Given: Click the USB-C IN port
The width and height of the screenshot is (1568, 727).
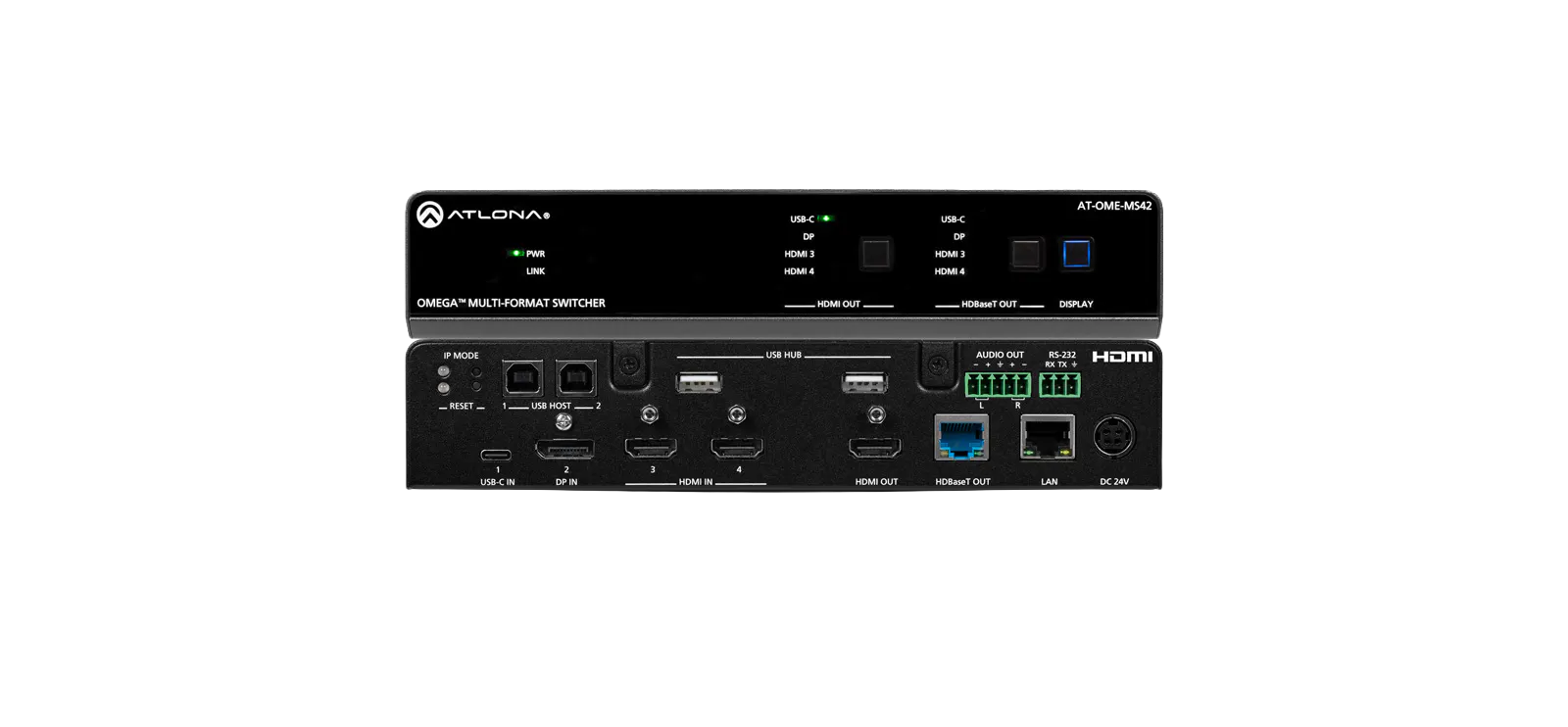Looking at the screenshot, I should 496,455.
